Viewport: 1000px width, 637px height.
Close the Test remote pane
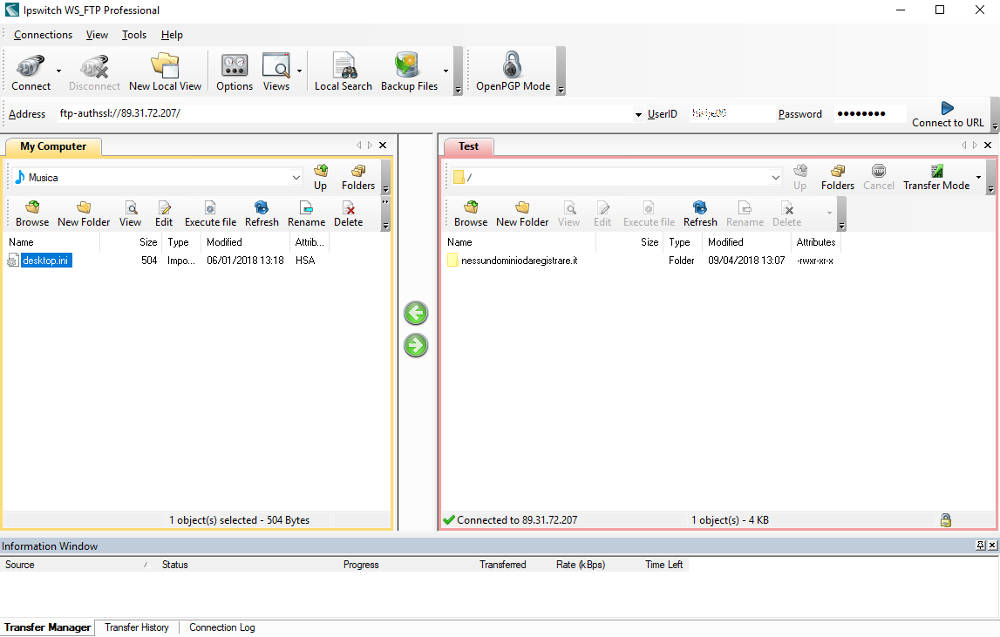[x=987, y=145]
